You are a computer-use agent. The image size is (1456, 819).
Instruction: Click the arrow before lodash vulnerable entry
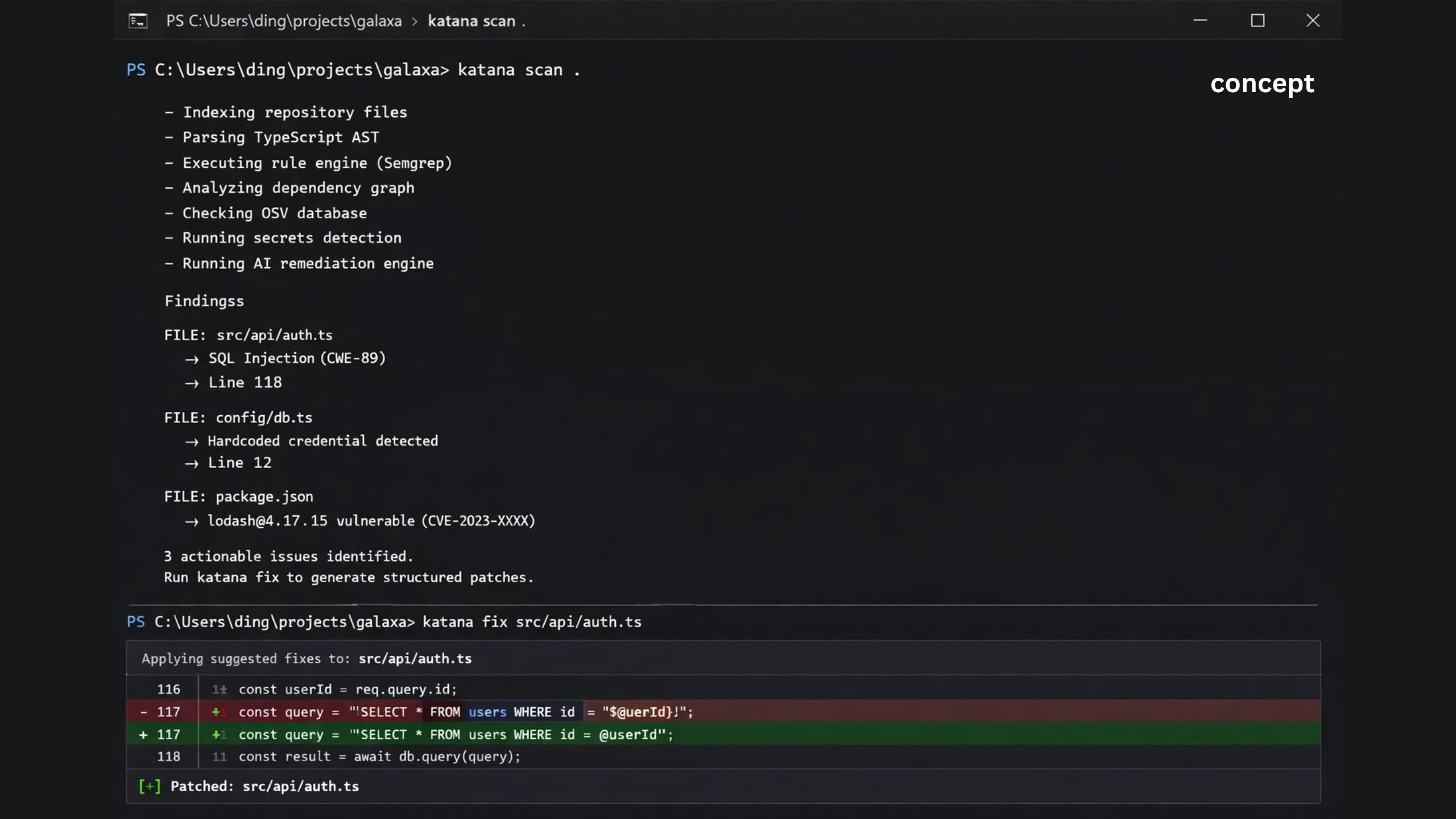click(192, 522)
